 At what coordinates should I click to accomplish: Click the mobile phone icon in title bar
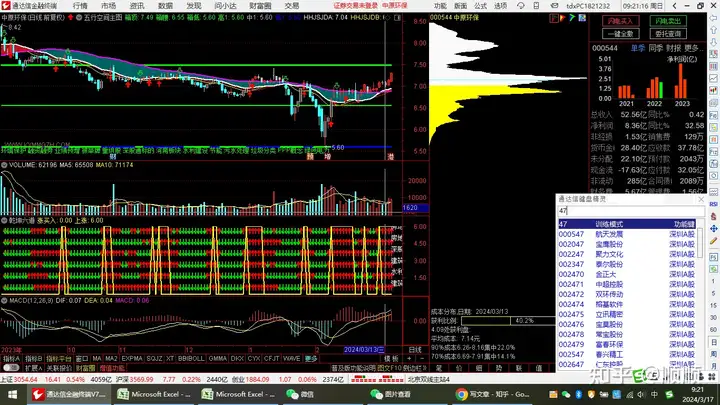[536, 6]
